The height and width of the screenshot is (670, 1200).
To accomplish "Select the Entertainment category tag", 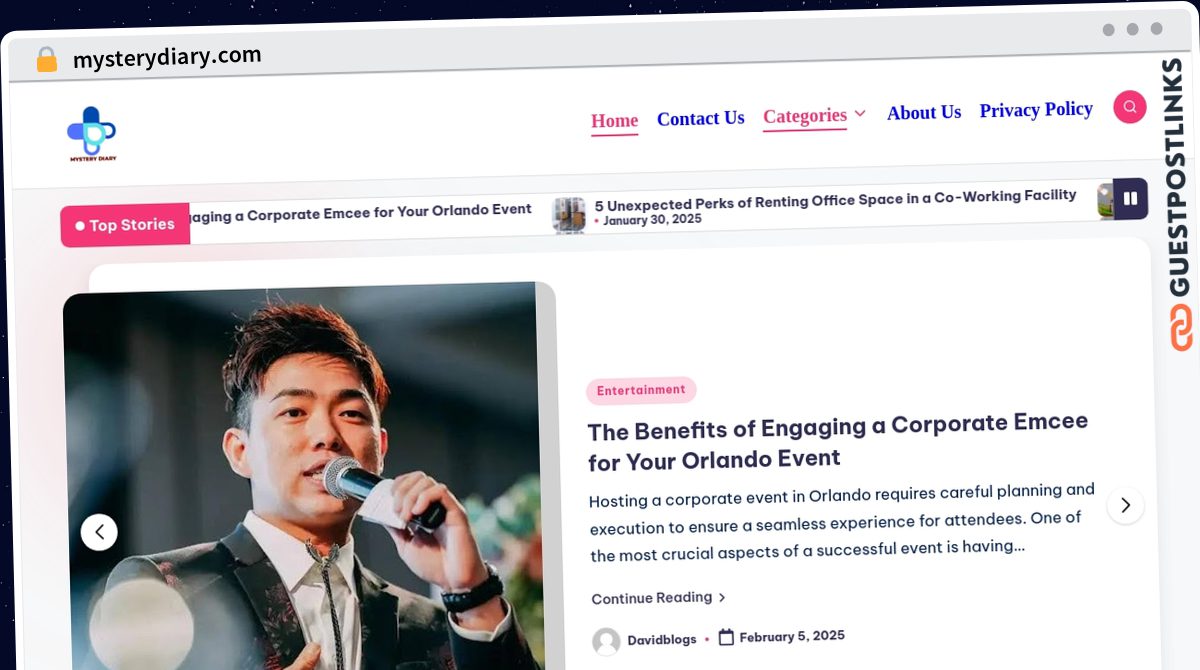I will pyautogui.click(x=641, y=390).
